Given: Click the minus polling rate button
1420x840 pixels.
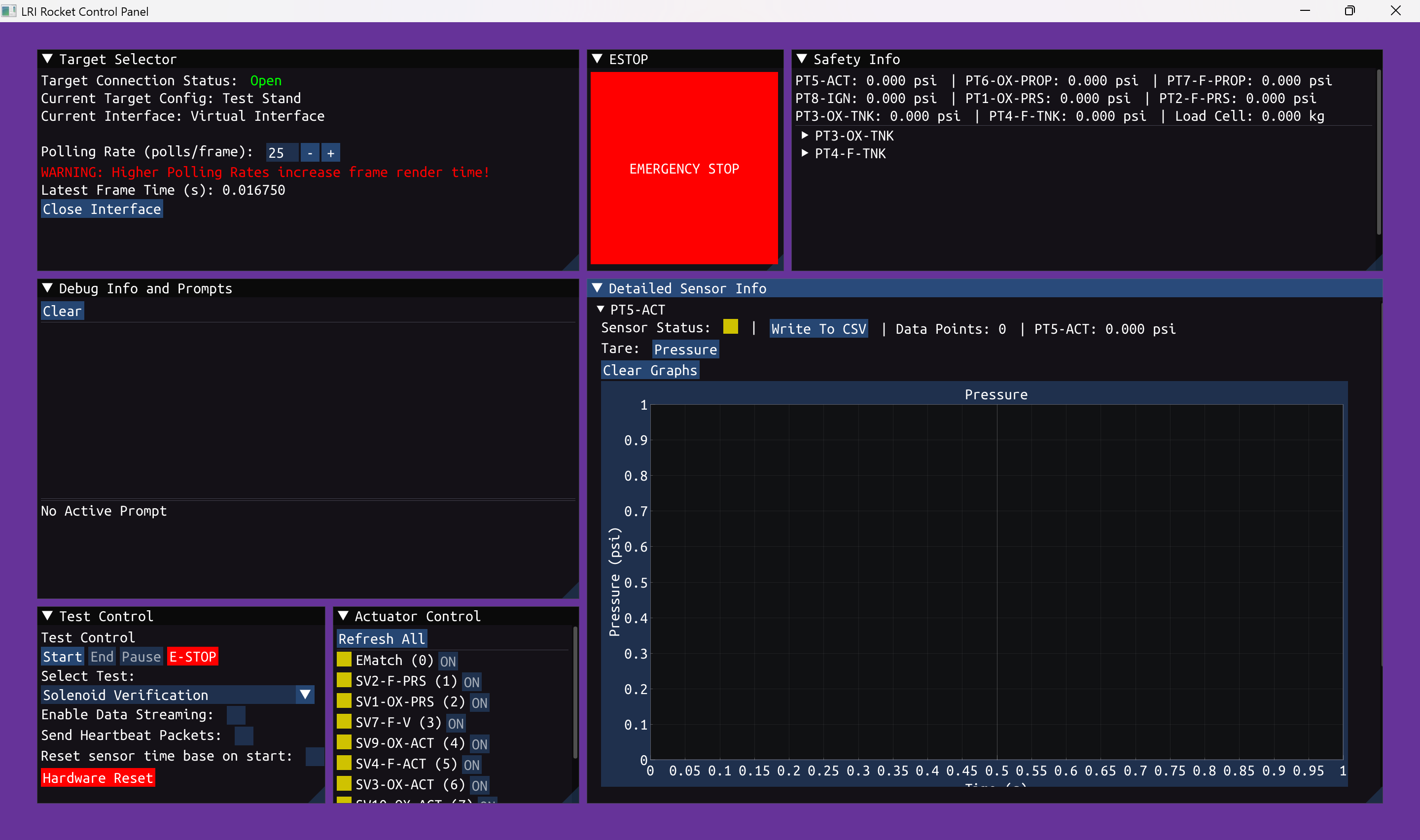Looking at the screenshot, I should [x=310, y=153].
